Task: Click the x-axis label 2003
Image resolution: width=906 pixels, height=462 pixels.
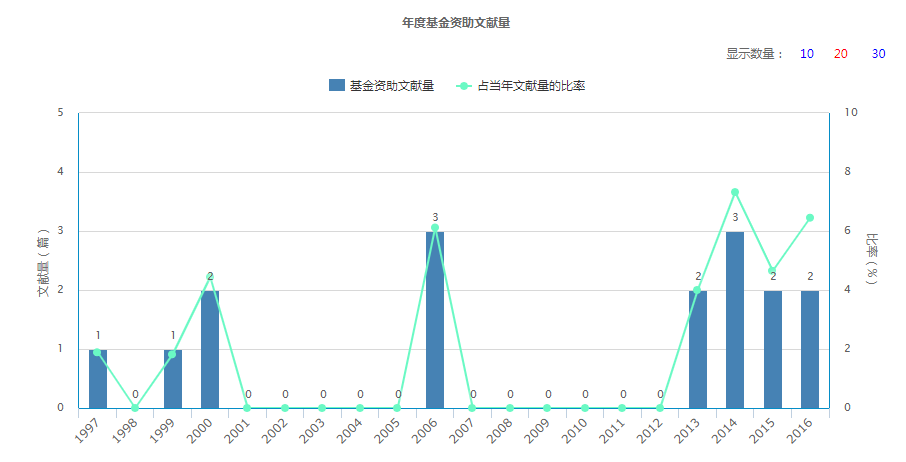Action: (313, 430)
